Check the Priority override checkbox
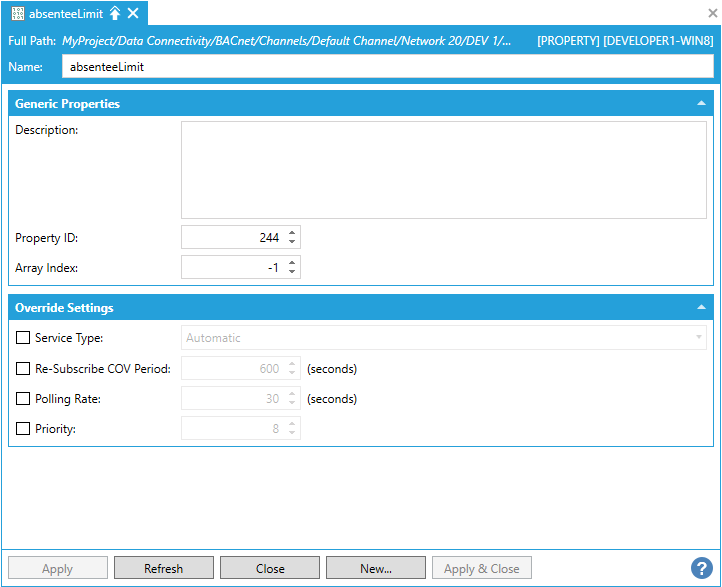The height and width of the screenshot is (587, 722). point(23,428)
